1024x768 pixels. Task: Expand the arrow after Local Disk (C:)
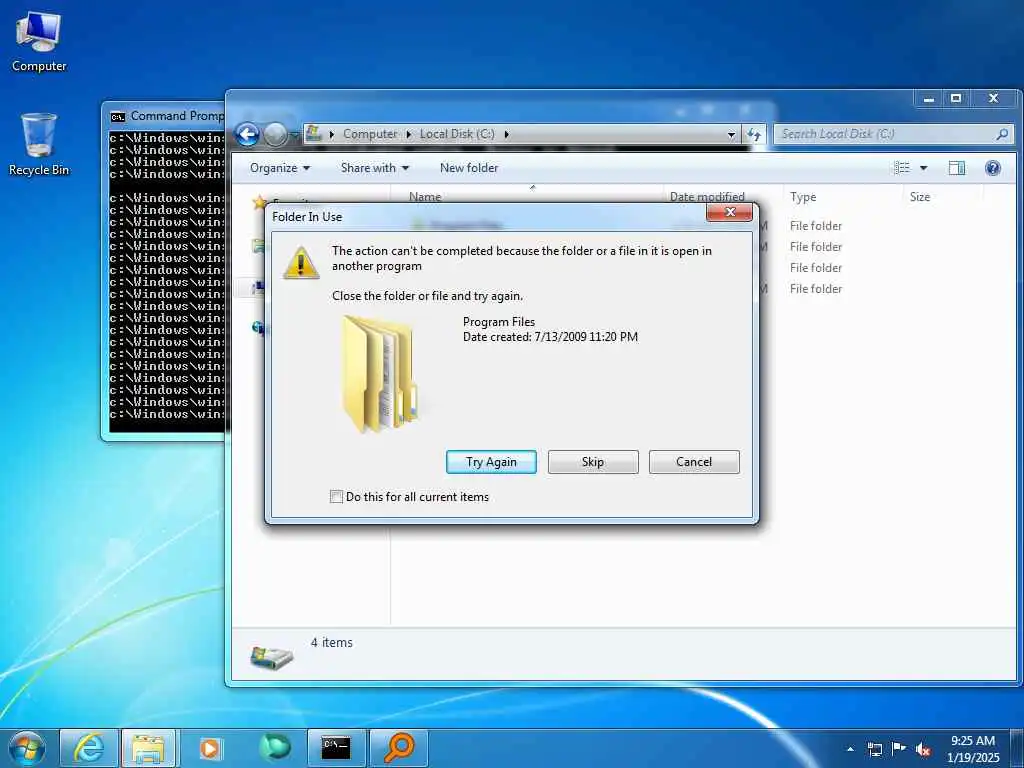click(x=506, y=135)
